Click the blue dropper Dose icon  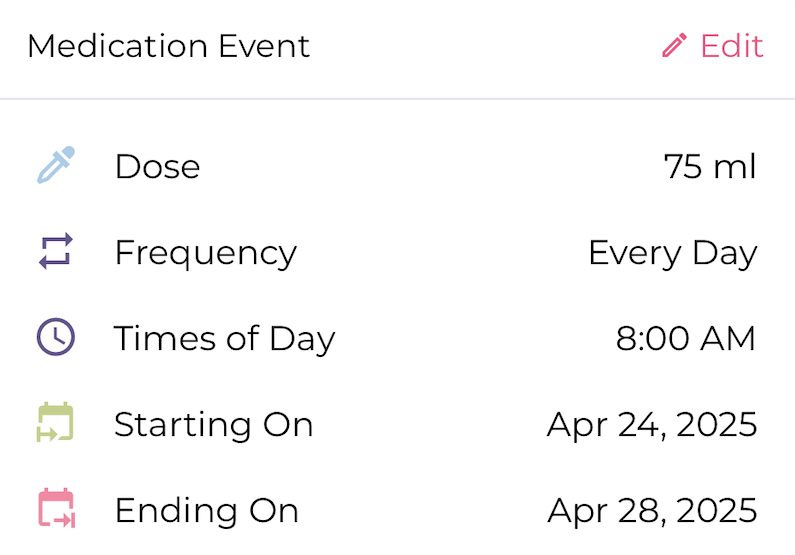click(x=56, y=166)
